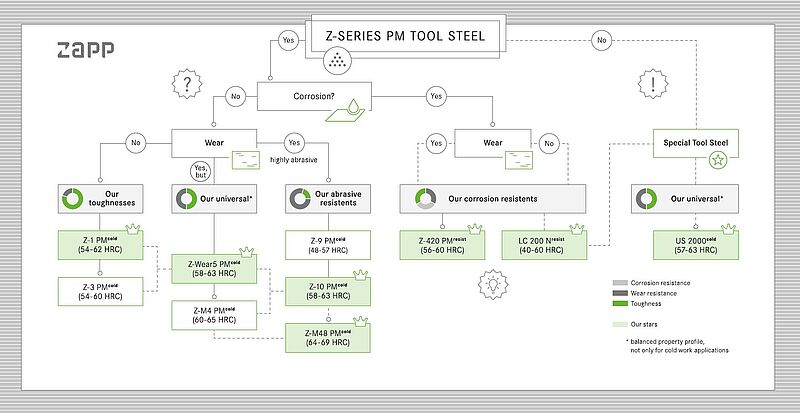Click the Toughness legend swatch
Image resolution: width=800 pixels, height=413 pixels.
tap(619, 304)
